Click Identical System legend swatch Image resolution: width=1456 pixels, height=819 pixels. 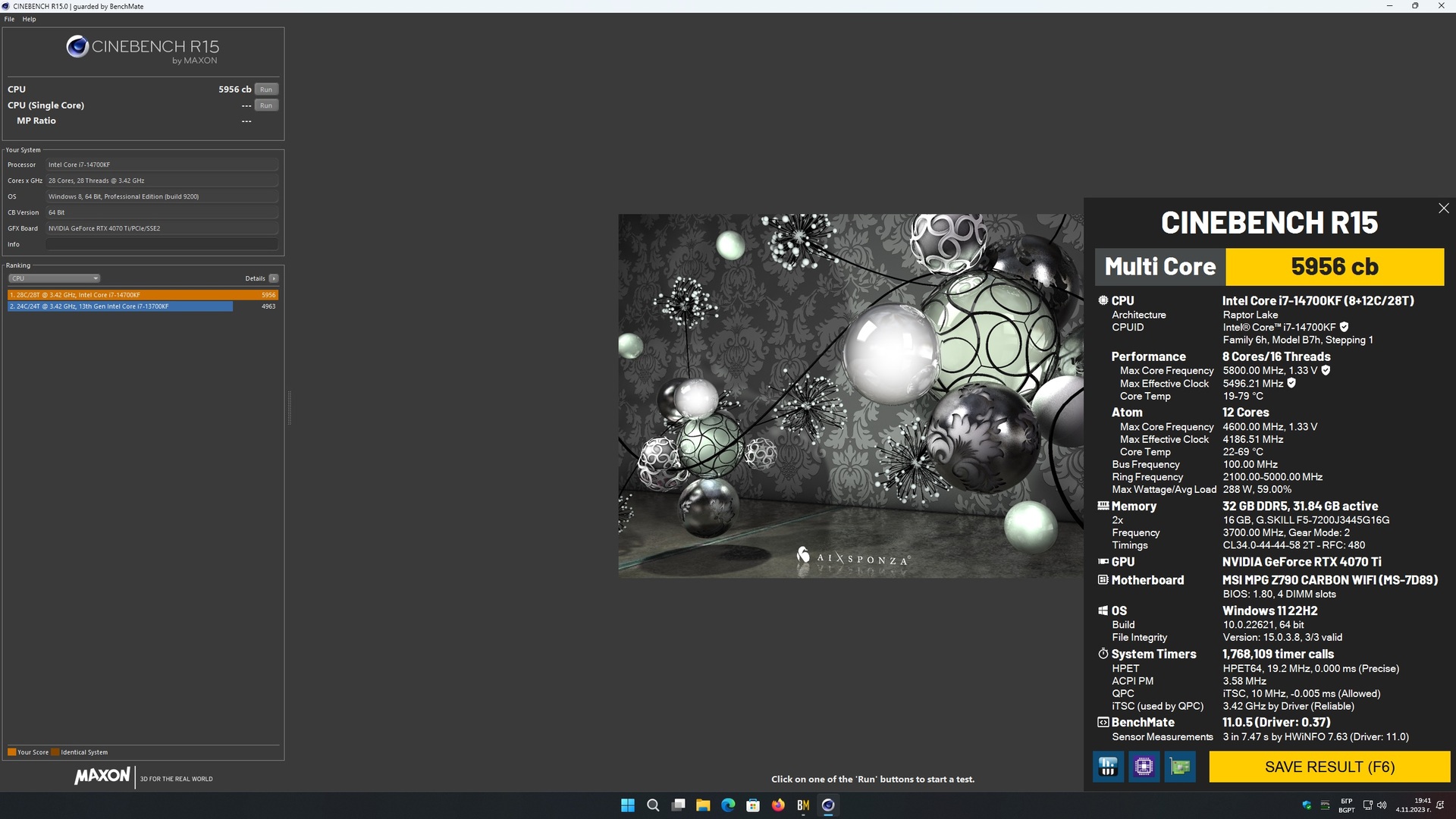(x=55, y=752)
